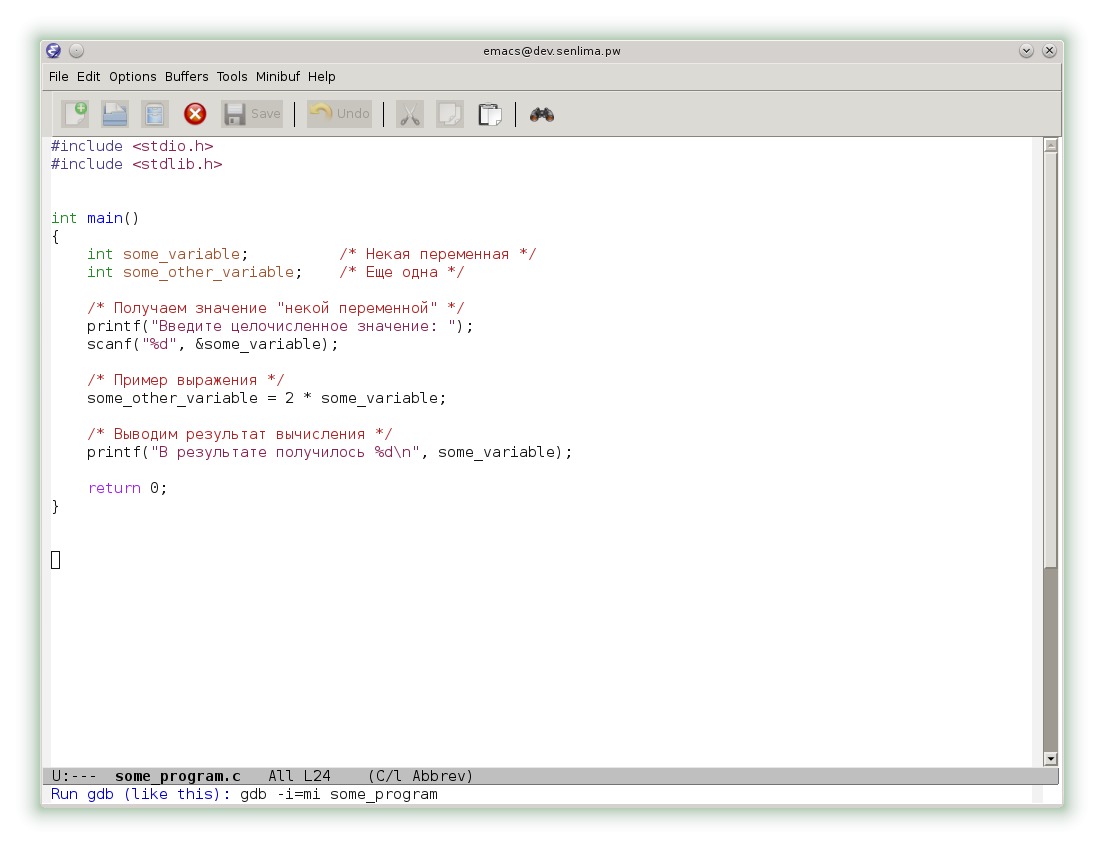
Task: Click the Open File toolbar icon
Action: (115, 114)
